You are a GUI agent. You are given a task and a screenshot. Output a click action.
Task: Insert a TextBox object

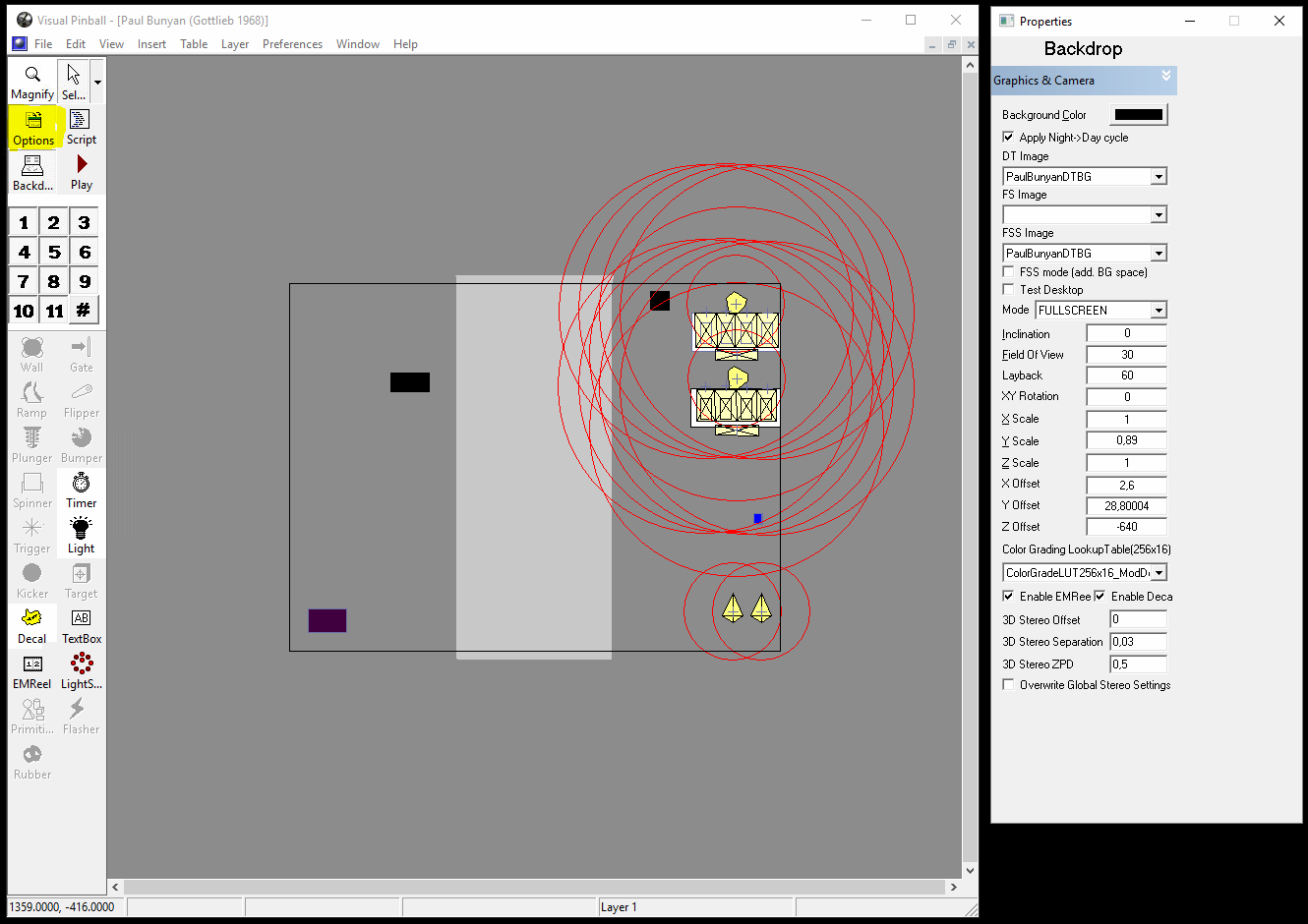tap(82, 625)
